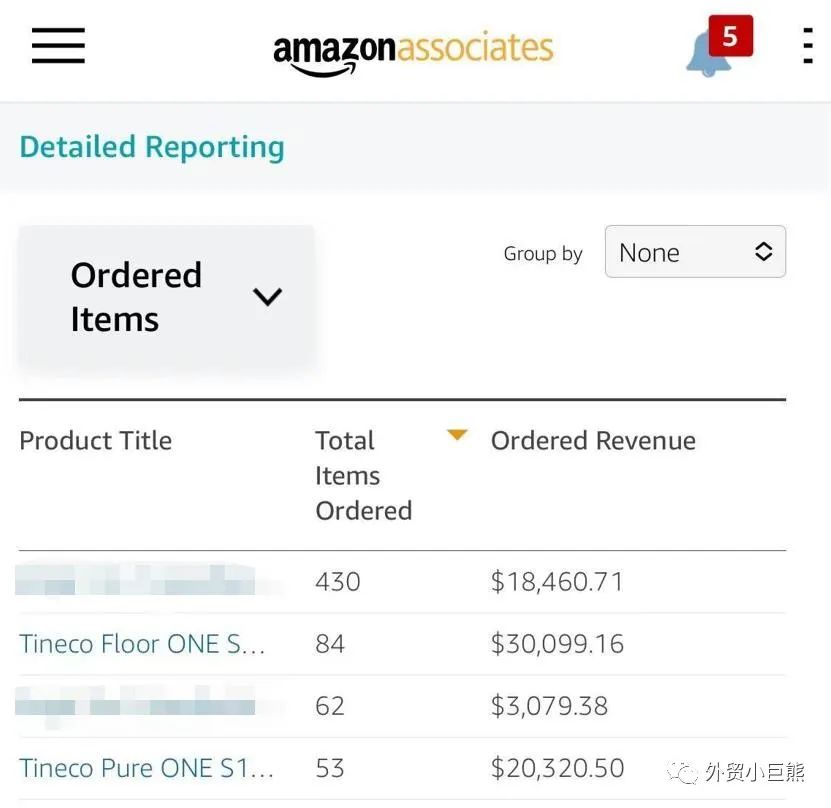
Task: Open the notifications bell icon
Action: pyautogui.click(x=708, y=55)
